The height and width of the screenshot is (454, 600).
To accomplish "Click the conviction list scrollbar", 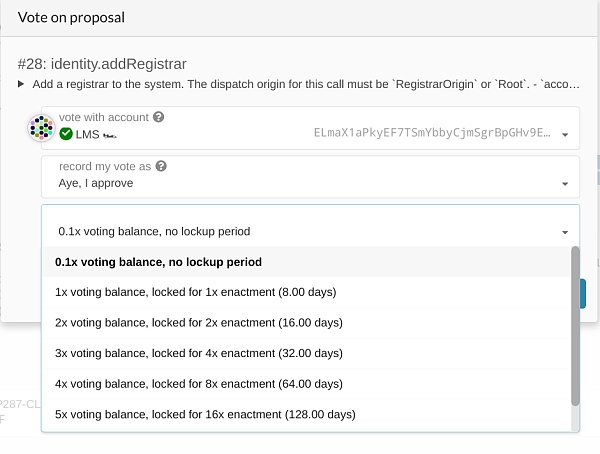I will pyautogui.click(x=574, y=325).
